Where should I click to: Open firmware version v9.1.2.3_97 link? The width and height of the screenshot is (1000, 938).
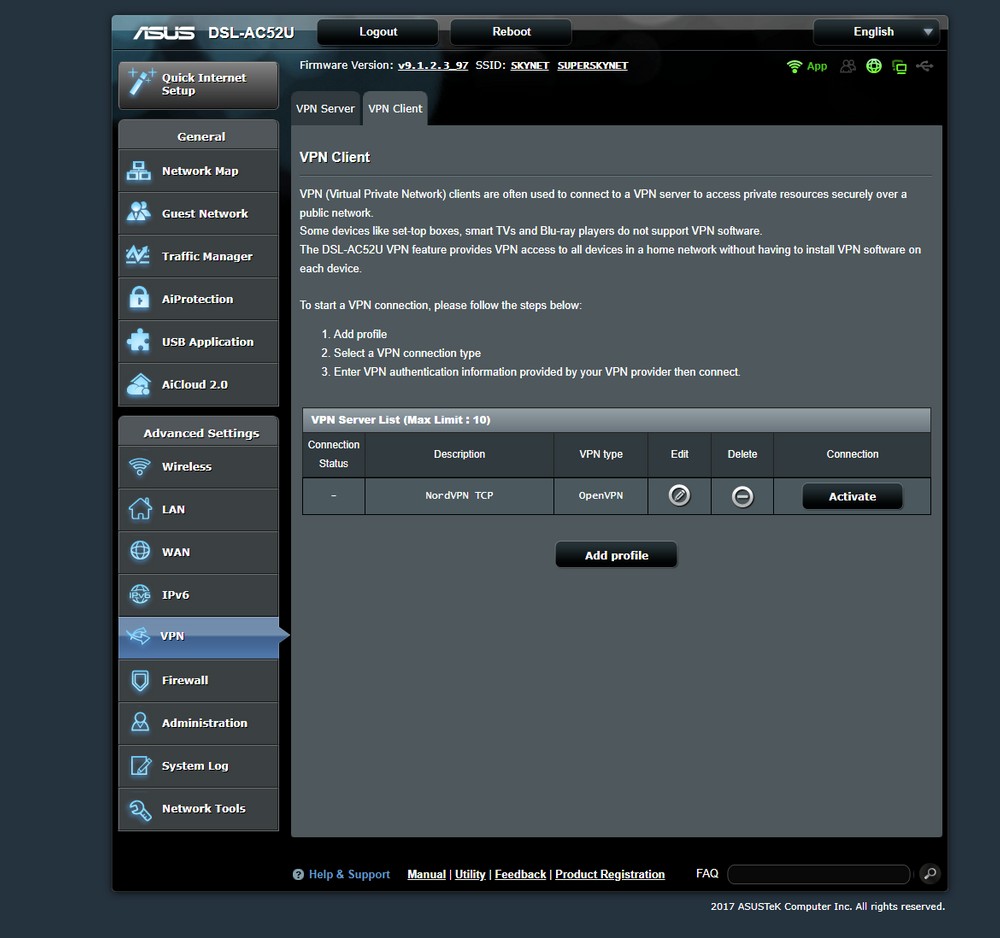click(433, 66)
